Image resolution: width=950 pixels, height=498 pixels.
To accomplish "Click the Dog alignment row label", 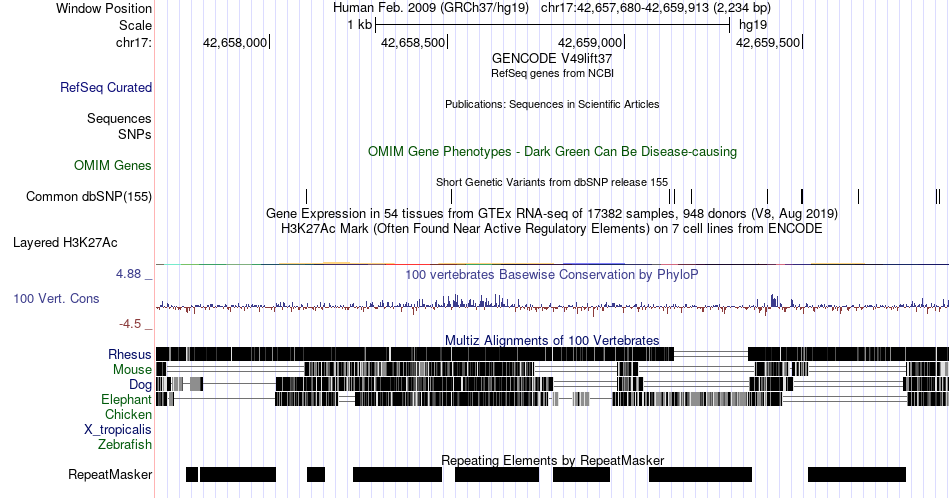I will tap(140, 384).
